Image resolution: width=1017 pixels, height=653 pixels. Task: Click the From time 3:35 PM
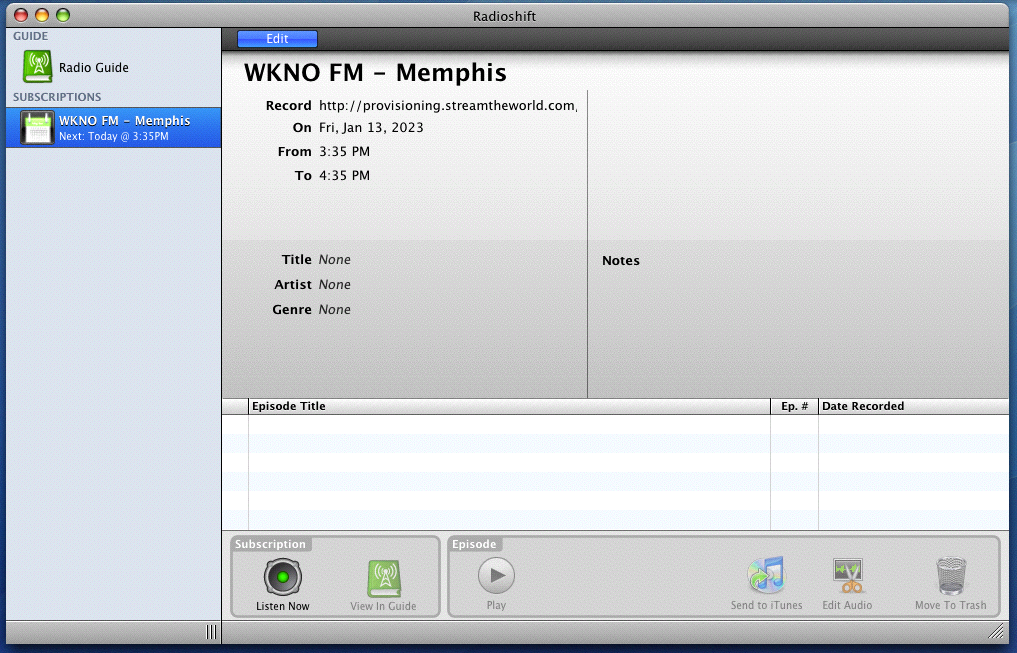[x=344, y=152]
